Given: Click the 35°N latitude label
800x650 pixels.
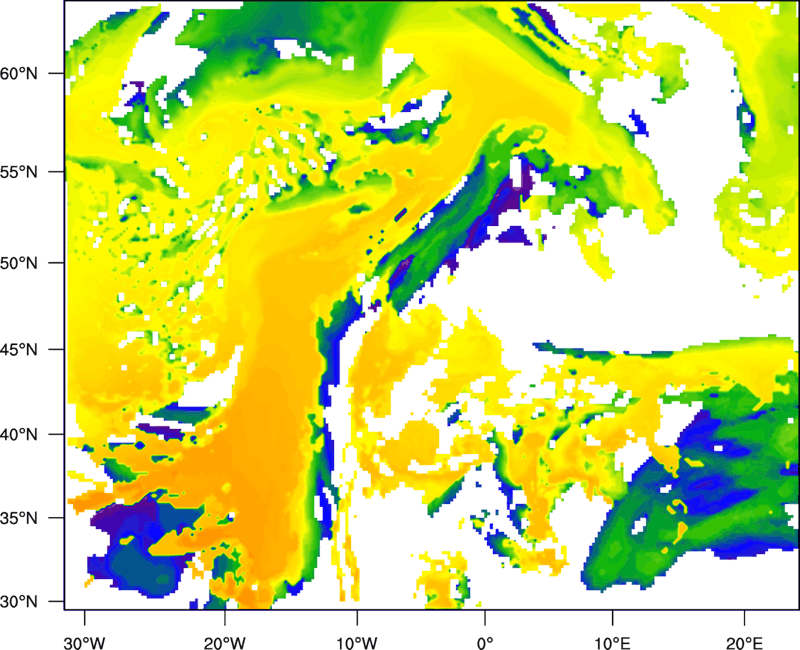Looking at the screenshot, I should click(19, 518).
